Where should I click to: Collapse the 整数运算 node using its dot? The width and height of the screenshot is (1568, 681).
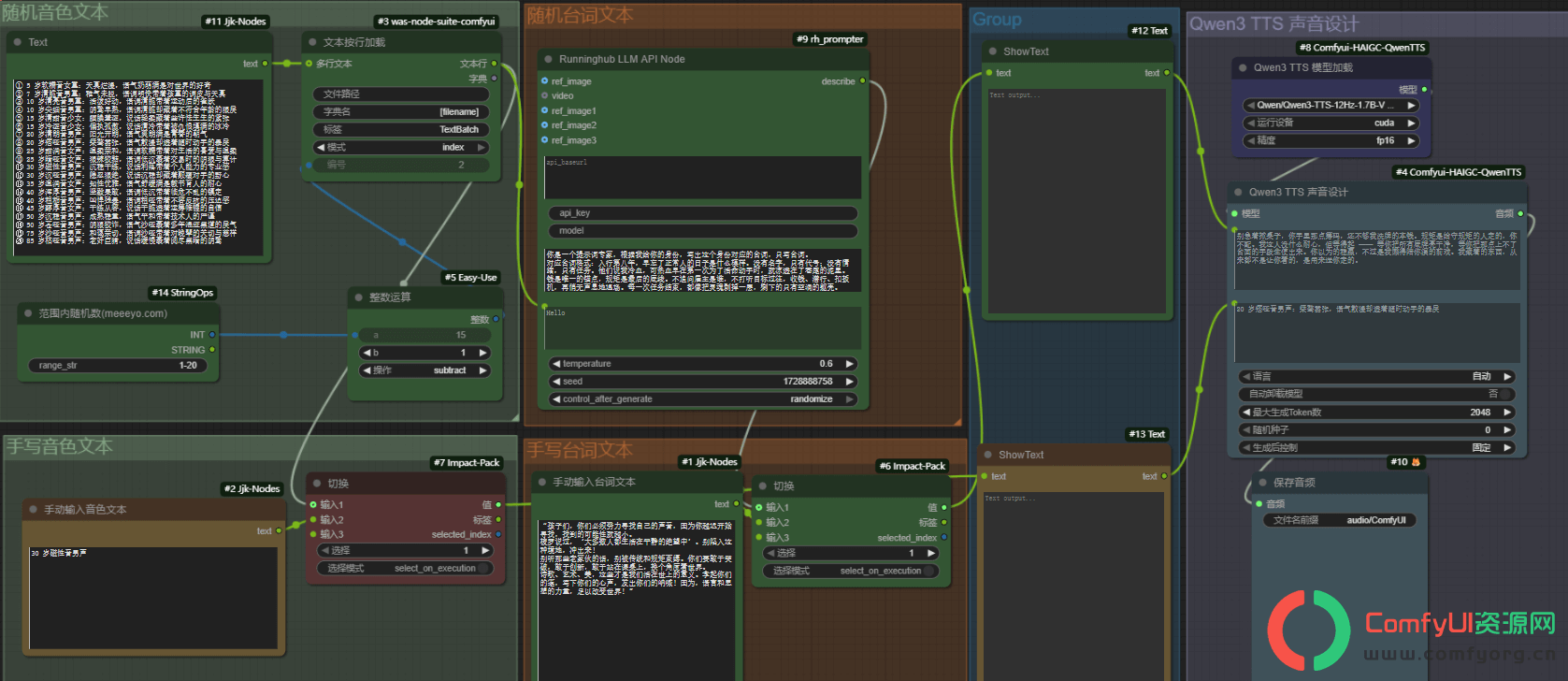coord(358,297)
